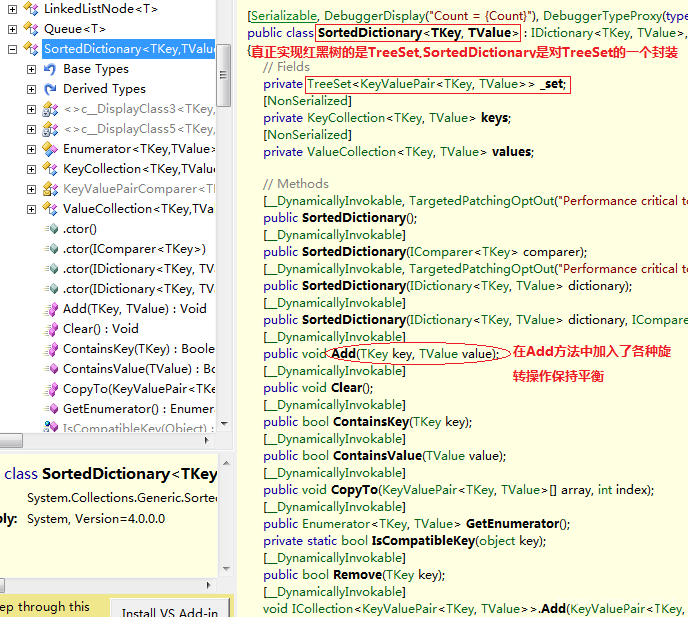Click the info panel scroll down arrow
The width and height of the screenshot is (688, 617).
click(x=226, y=569)
